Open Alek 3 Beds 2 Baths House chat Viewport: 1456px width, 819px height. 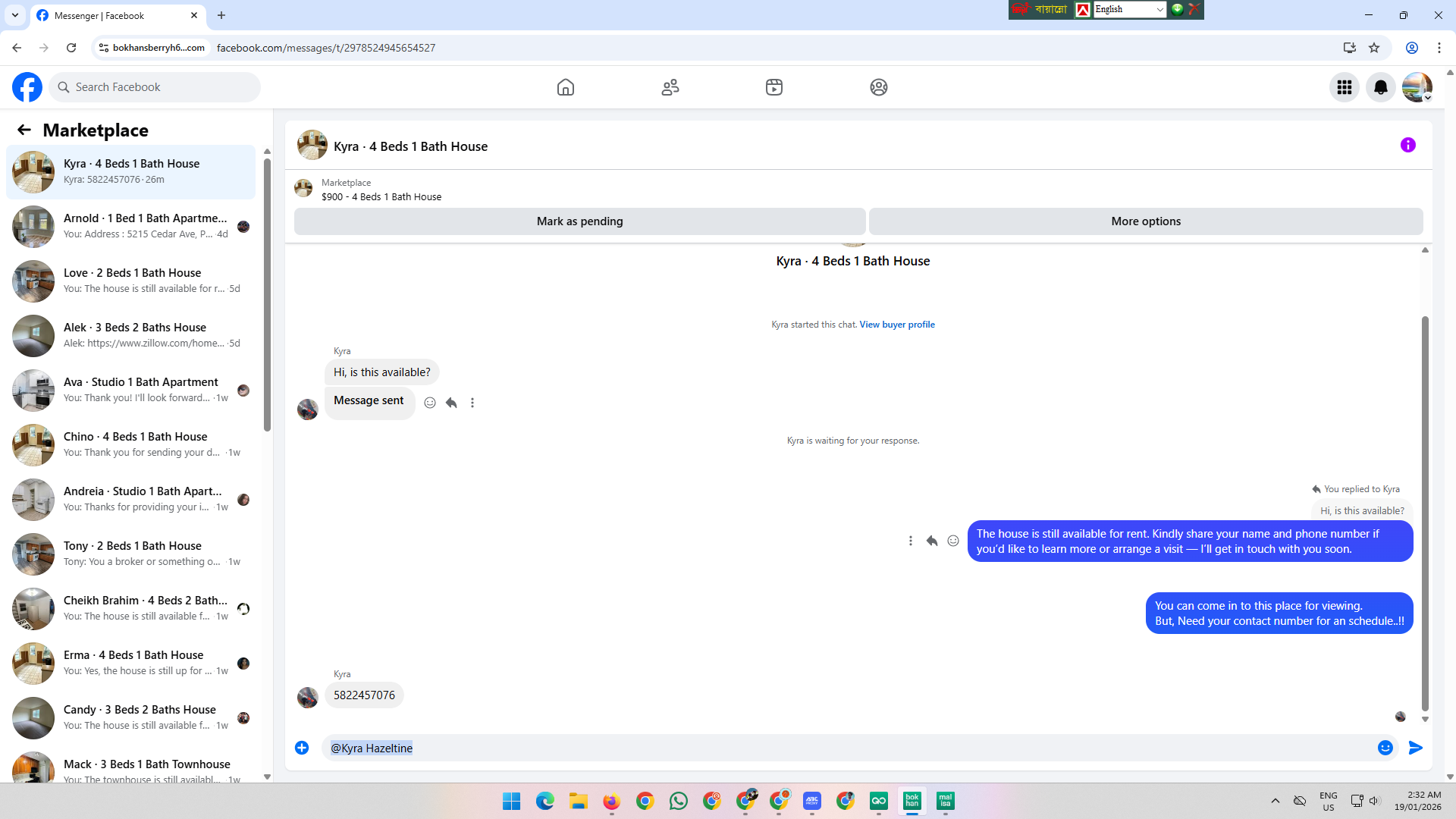(131, 336)
